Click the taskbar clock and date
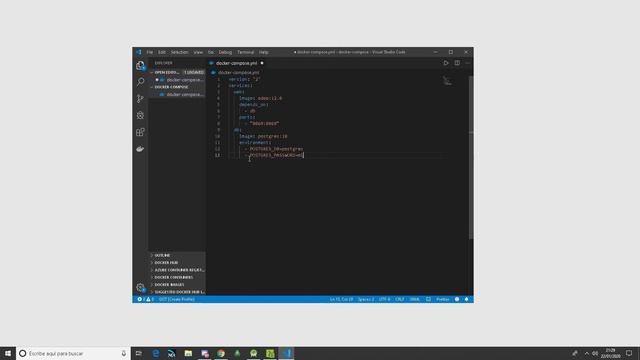Image resolution: width=640 pixels, height=360 pixels. tap(611, 353)
